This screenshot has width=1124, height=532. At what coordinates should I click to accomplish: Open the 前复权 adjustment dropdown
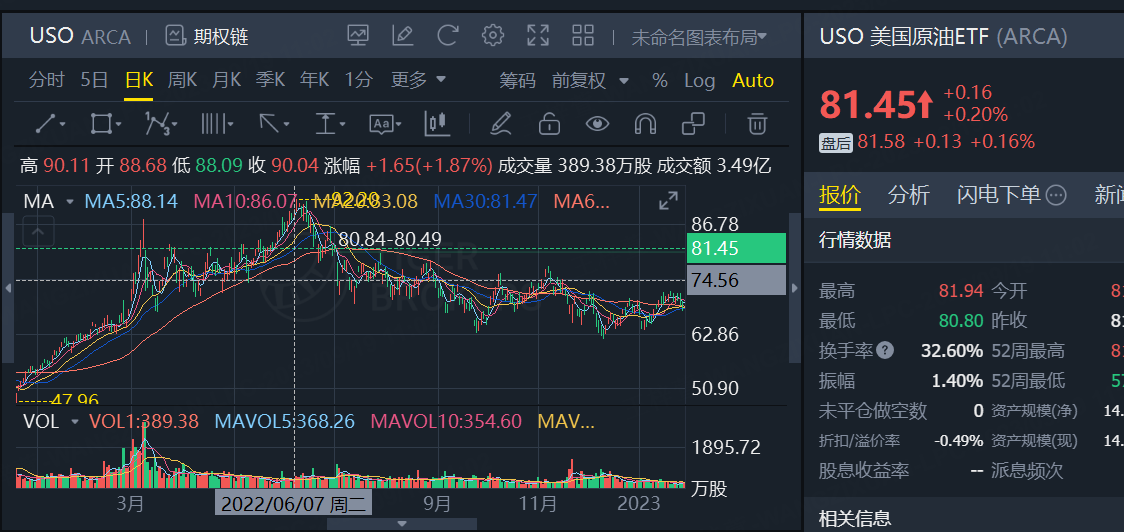(x=590, y=81)
